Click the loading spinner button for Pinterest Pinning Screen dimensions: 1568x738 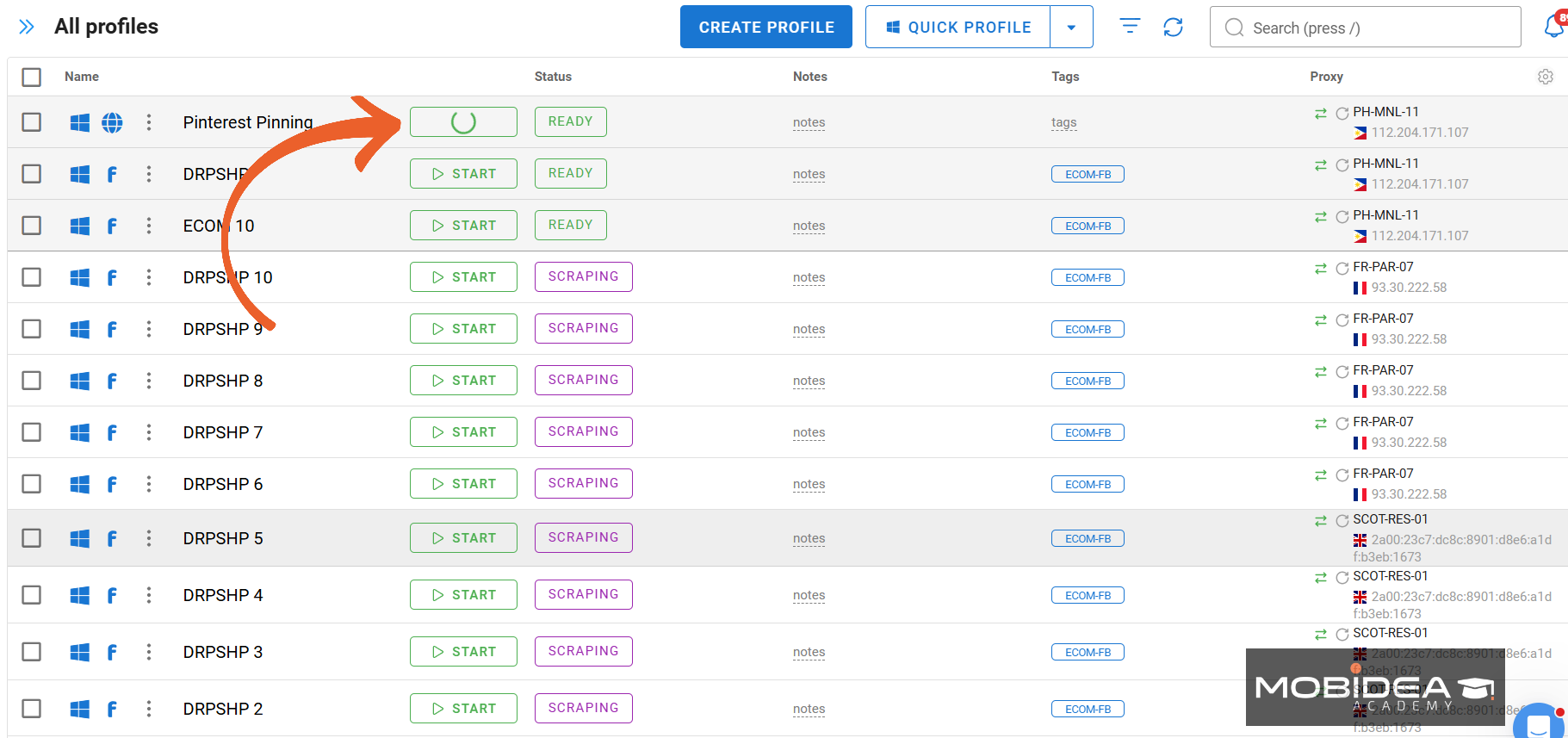click(463, 121)
